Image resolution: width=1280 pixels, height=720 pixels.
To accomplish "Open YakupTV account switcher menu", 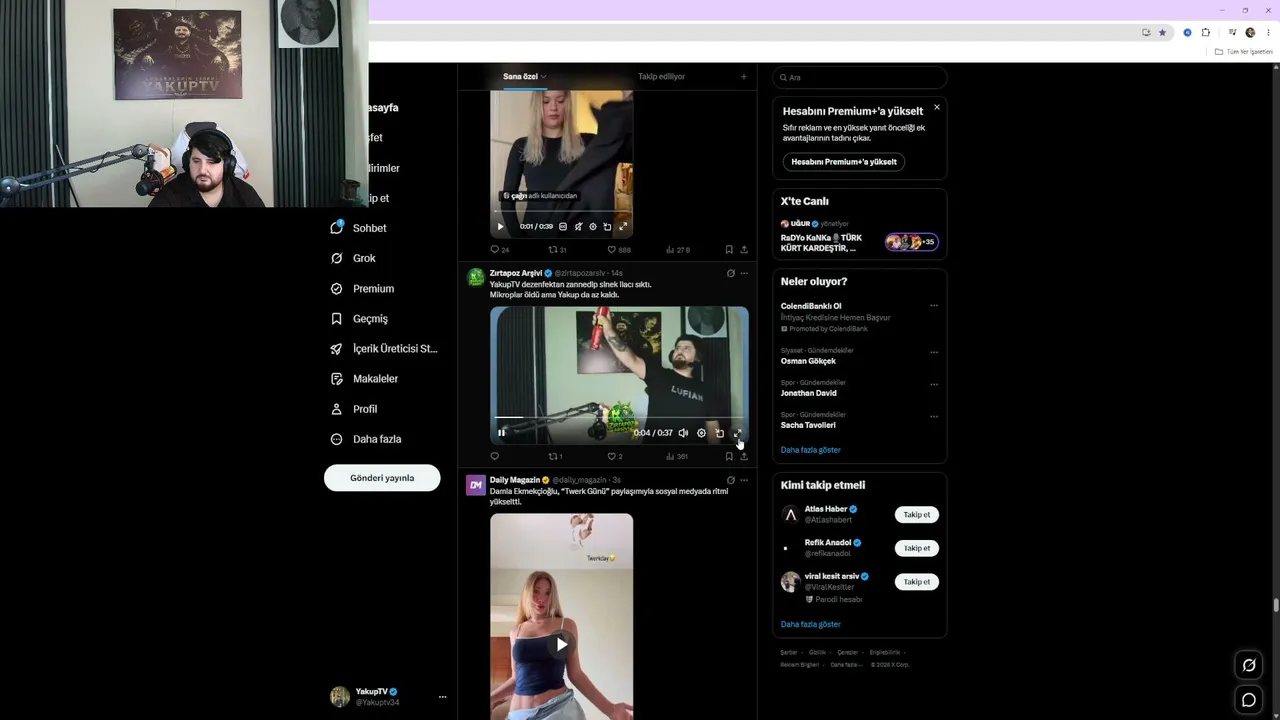I will [388, 697].
